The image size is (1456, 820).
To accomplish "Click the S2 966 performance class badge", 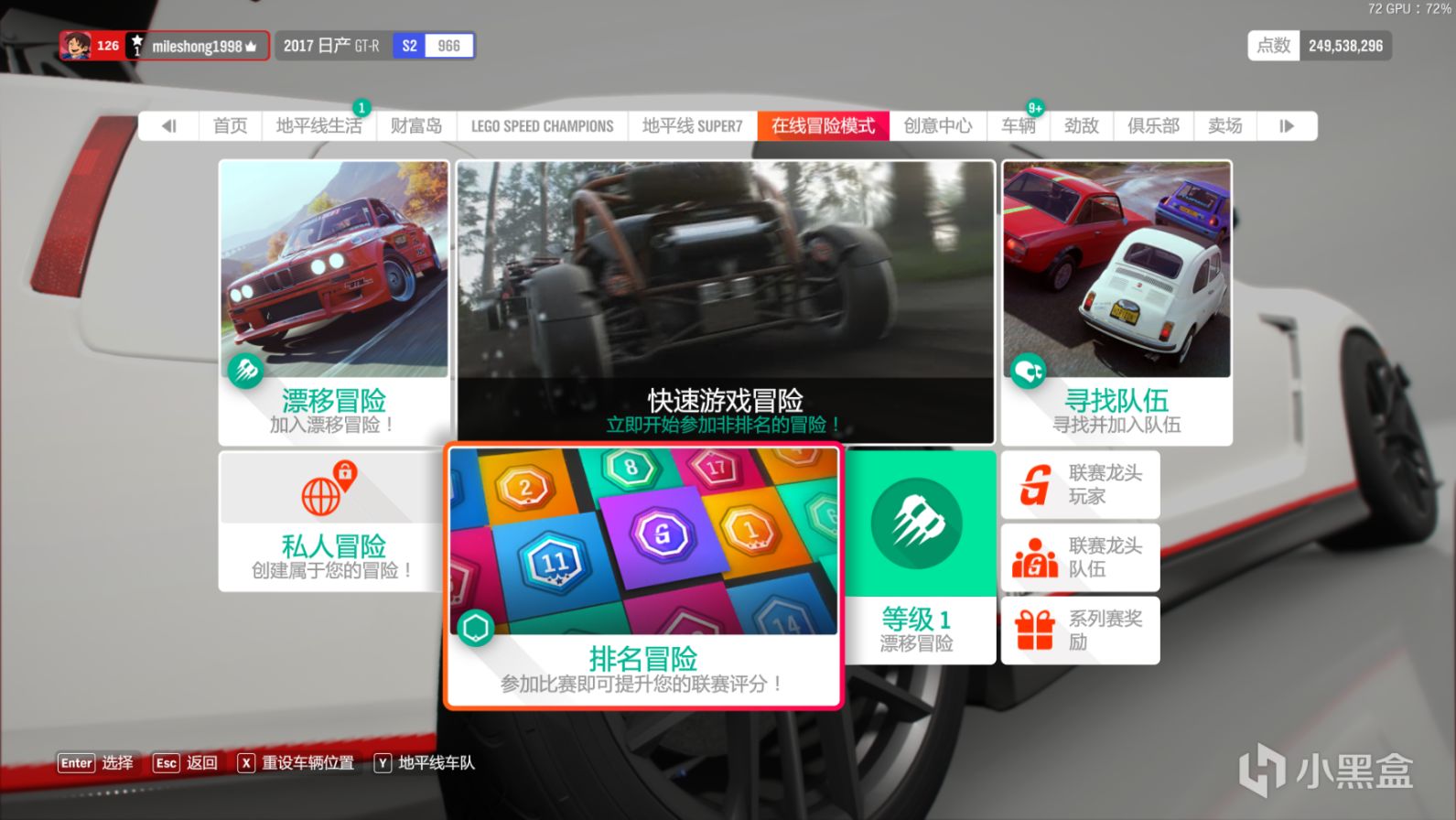I will point(434,46).
